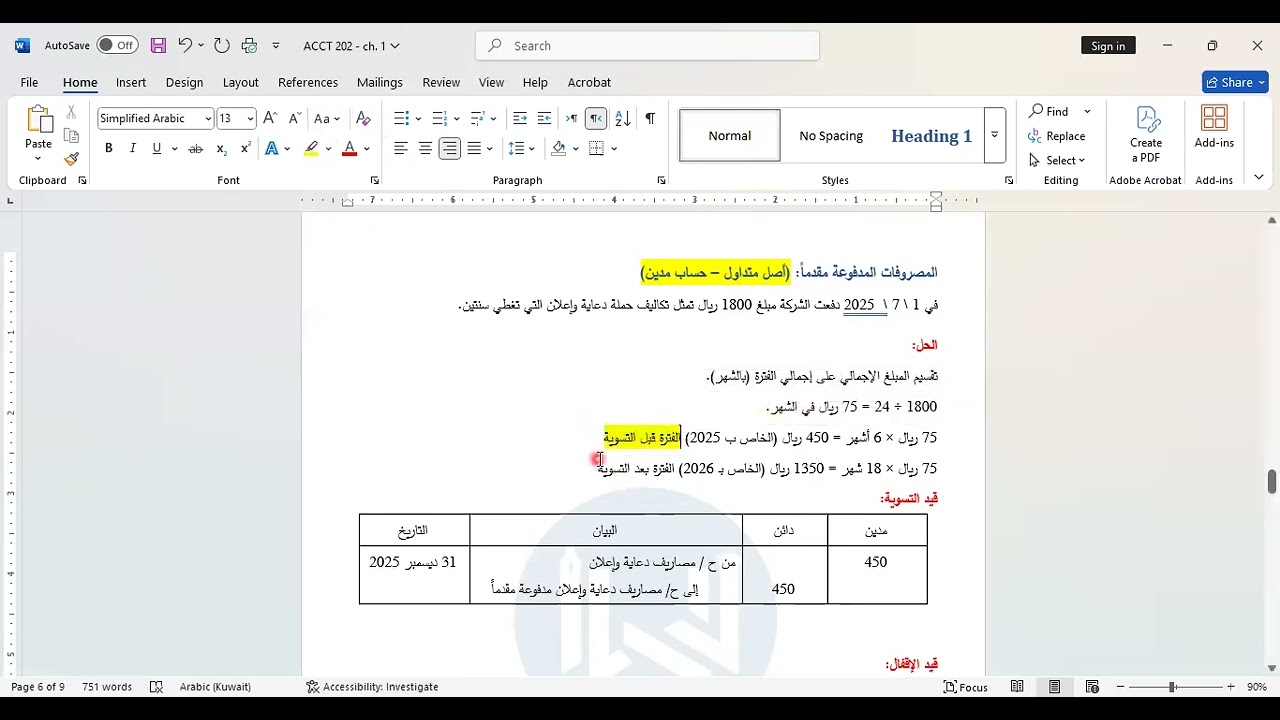Toggle Show/Hide paragraph marks
Screen dimensions: 1280x720
tap(650, 118)
